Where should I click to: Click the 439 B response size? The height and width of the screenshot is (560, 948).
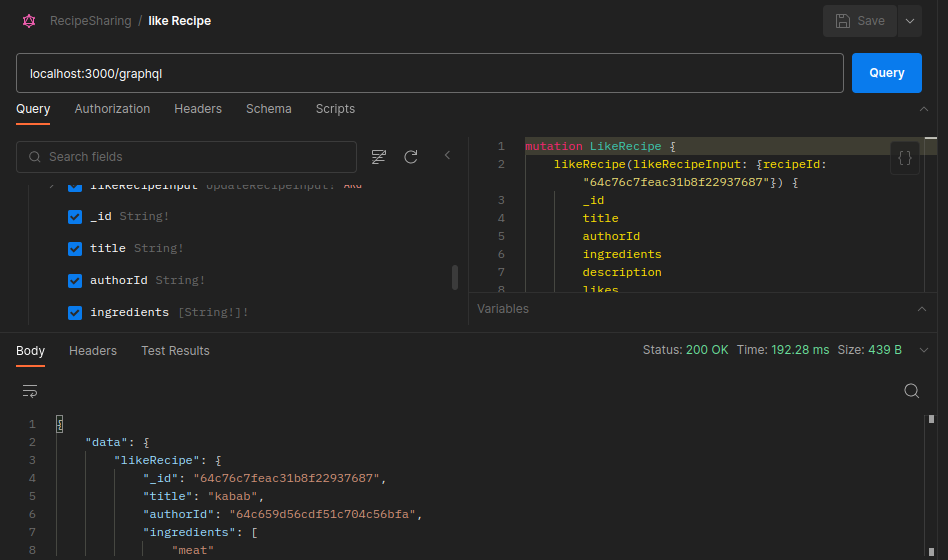885,350
